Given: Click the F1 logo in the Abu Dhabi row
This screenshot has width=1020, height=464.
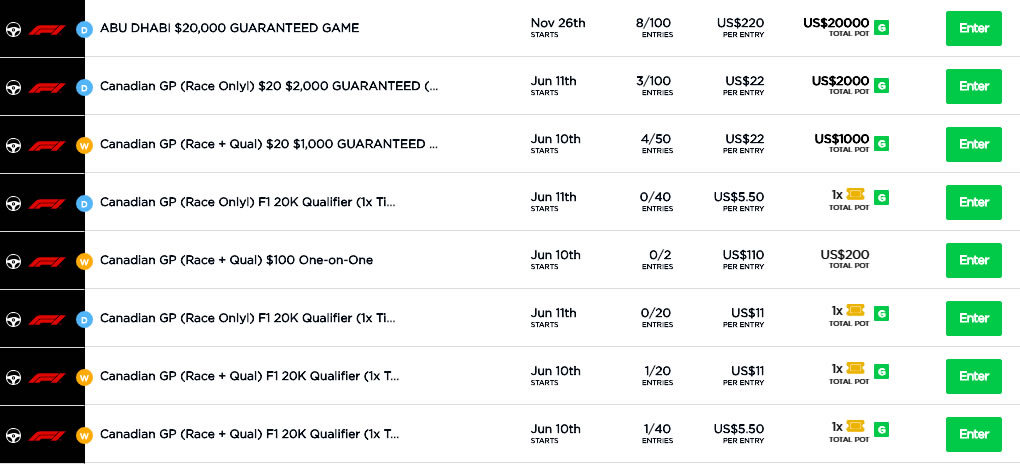Looking at the screenshot, I should click(x=47, y=30).
